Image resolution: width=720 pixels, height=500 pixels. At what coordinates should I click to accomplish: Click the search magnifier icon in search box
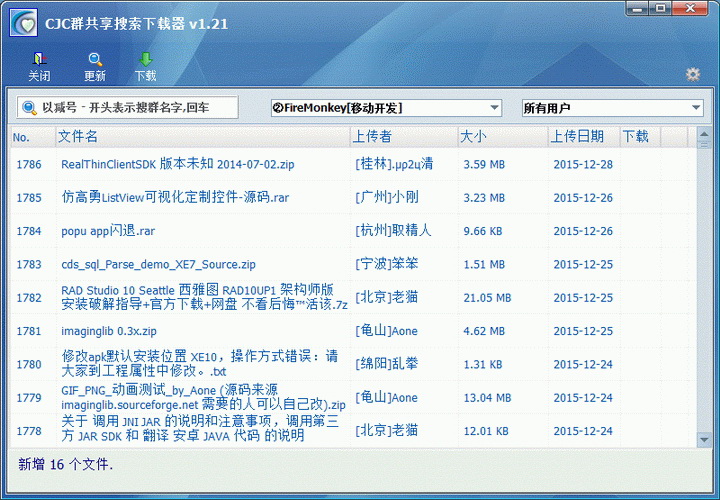[29, 108]
